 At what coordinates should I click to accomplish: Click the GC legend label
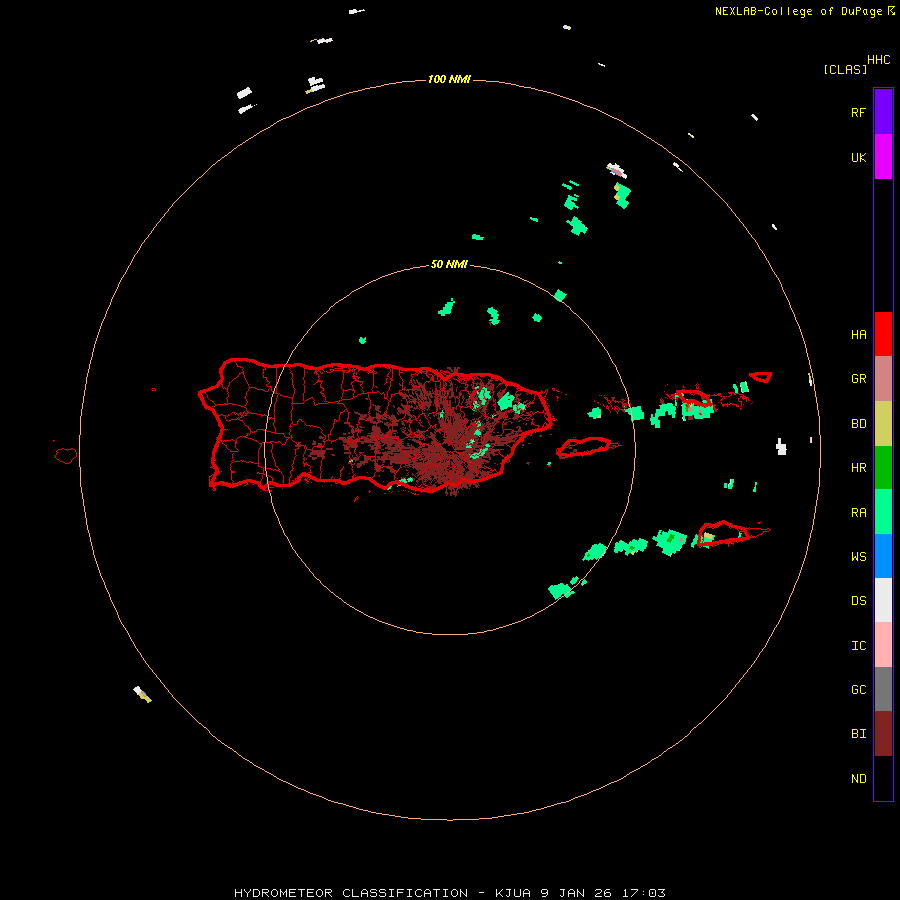858,690
